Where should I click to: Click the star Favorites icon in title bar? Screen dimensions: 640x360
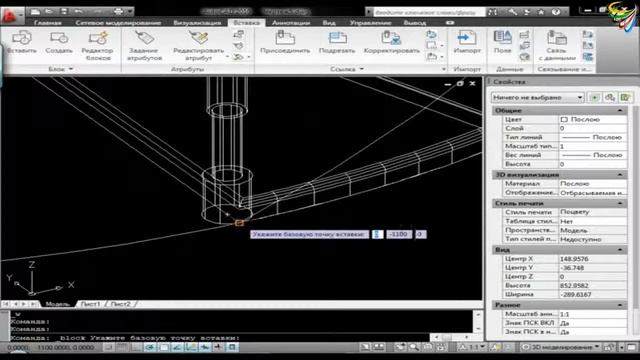pyautogui.click(x=541, y=12)
